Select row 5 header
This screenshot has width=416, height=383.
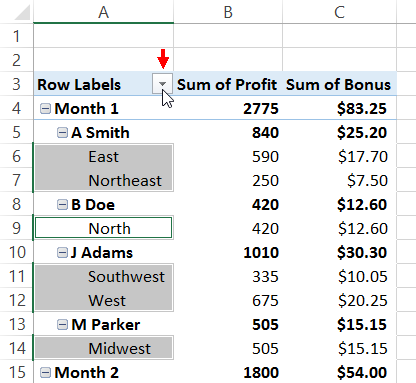point(17,132)
